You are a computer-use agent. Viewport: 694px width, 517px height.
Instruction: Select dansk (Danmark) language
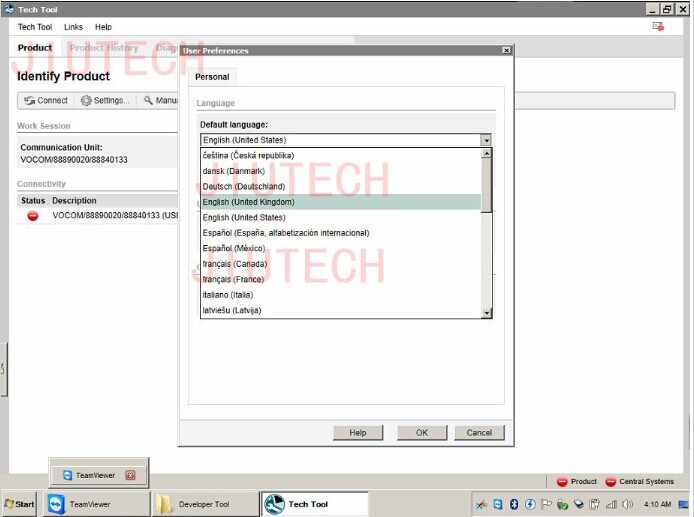[x=340, y=171]
